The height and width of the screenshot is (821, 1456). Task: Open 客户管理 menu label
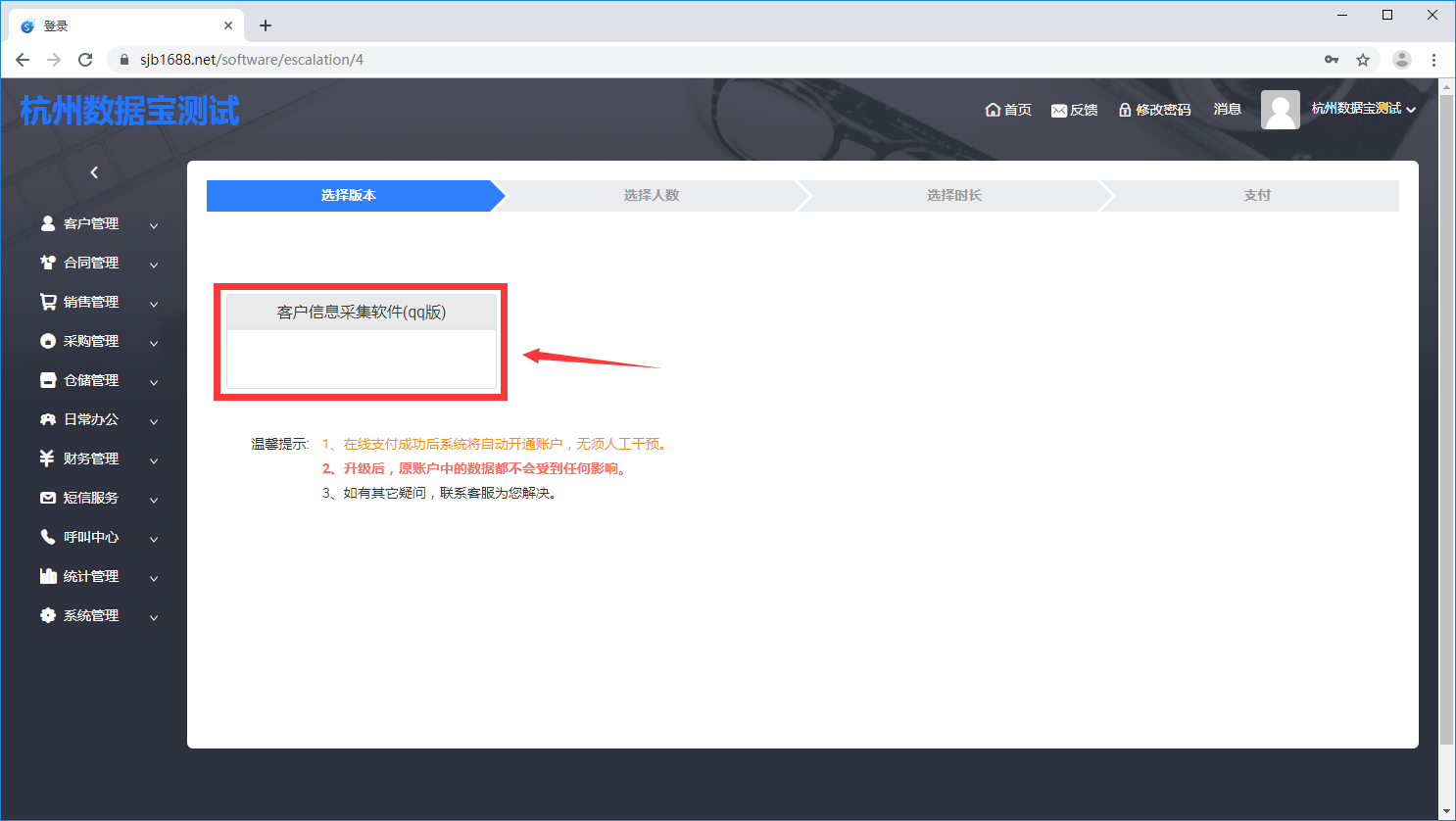click(91, 223)
